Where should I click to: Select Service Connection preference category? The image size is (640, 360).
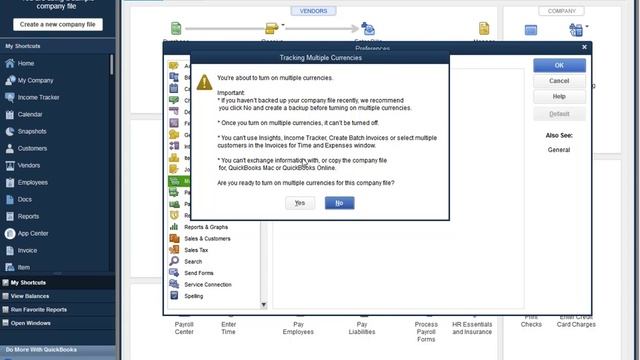pyautogui.click(x=208, y=284)
